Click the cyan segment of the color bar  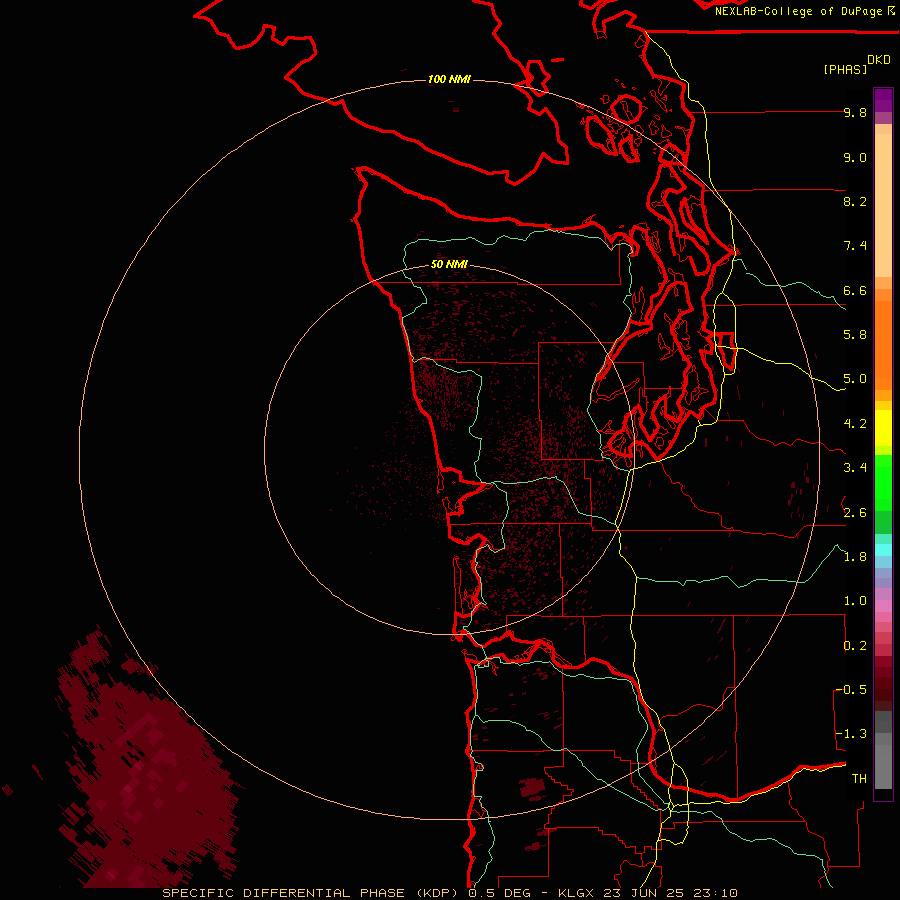pos(883,550)
